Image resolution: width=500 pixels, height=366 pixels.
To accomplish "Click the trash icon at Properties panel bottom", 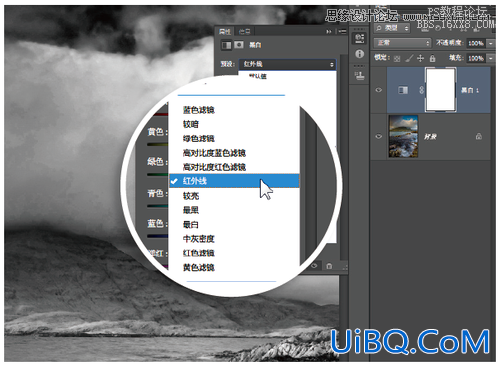I will pos(329,266).
